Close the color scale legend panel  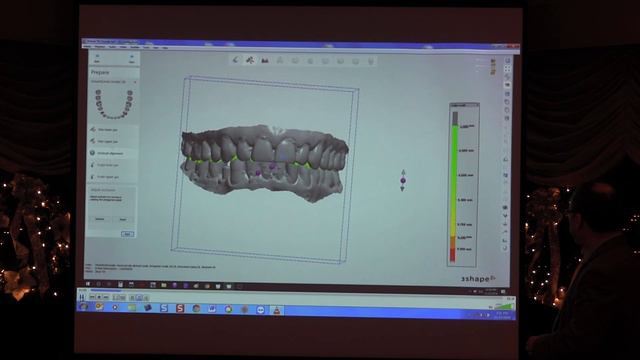477,105
